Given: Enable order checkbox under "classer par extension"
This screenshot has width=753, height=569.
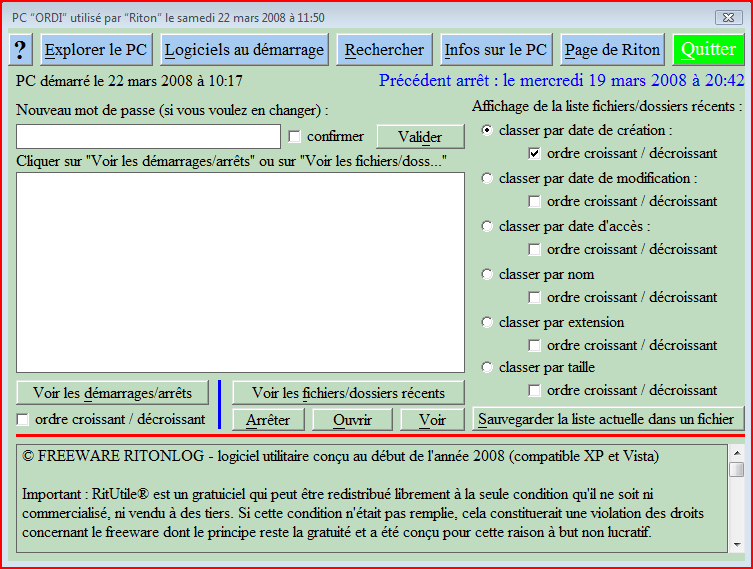Looking at the screenshot, I should [535, 346].
